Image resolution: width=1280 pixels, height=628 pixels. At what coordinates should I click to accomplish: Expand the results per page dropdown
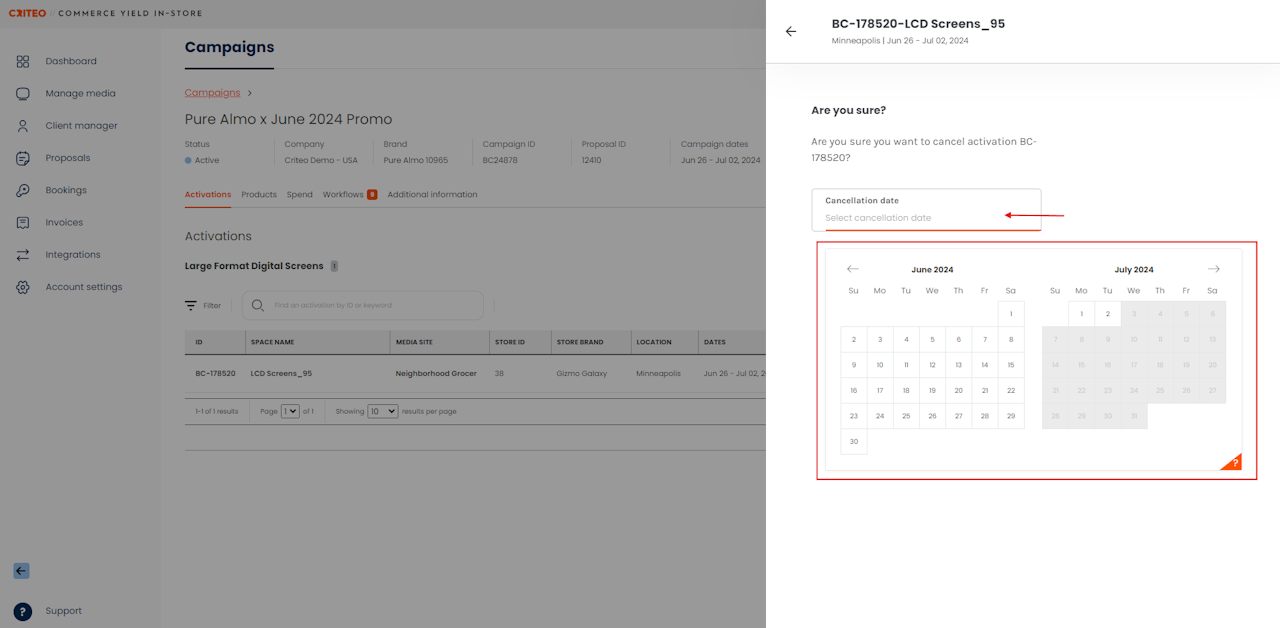click(382, 411)
